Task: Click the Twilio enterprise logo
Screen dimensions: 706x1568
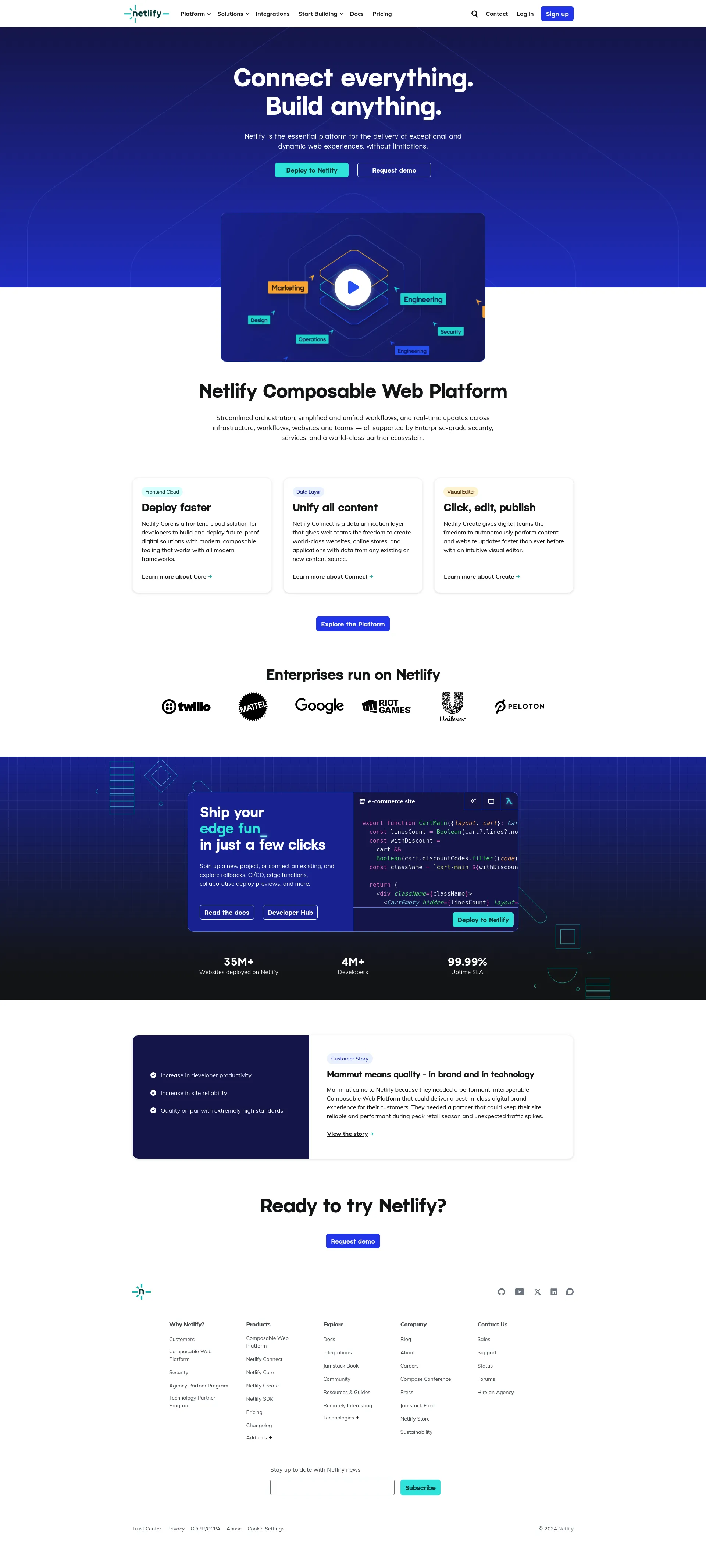Action: pos(186,706)
